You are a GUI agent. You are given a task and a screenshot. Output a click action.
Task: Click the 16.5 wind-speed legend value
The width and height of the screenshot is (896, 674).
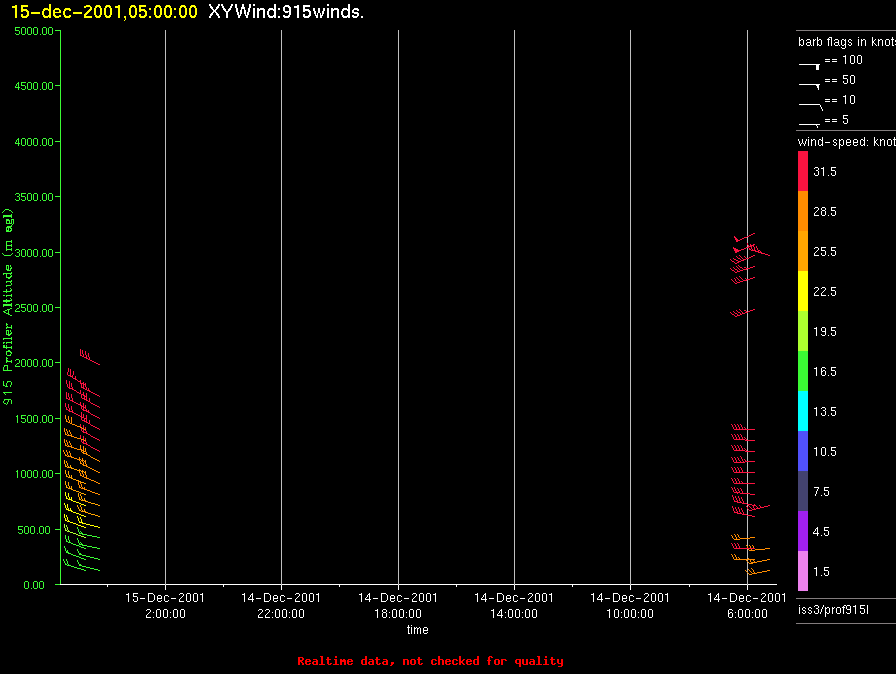(825, 371)
